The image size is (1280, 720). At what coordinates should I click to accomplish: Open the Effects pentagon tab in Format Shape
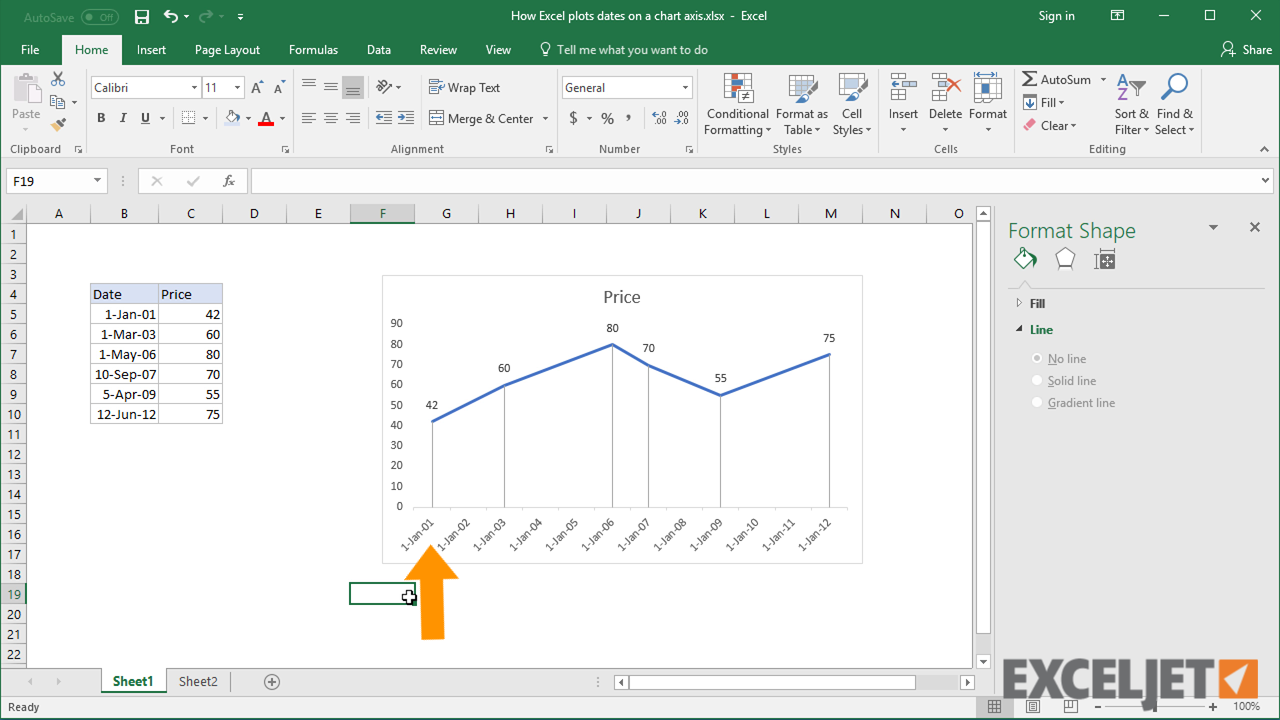(1065, 260)
